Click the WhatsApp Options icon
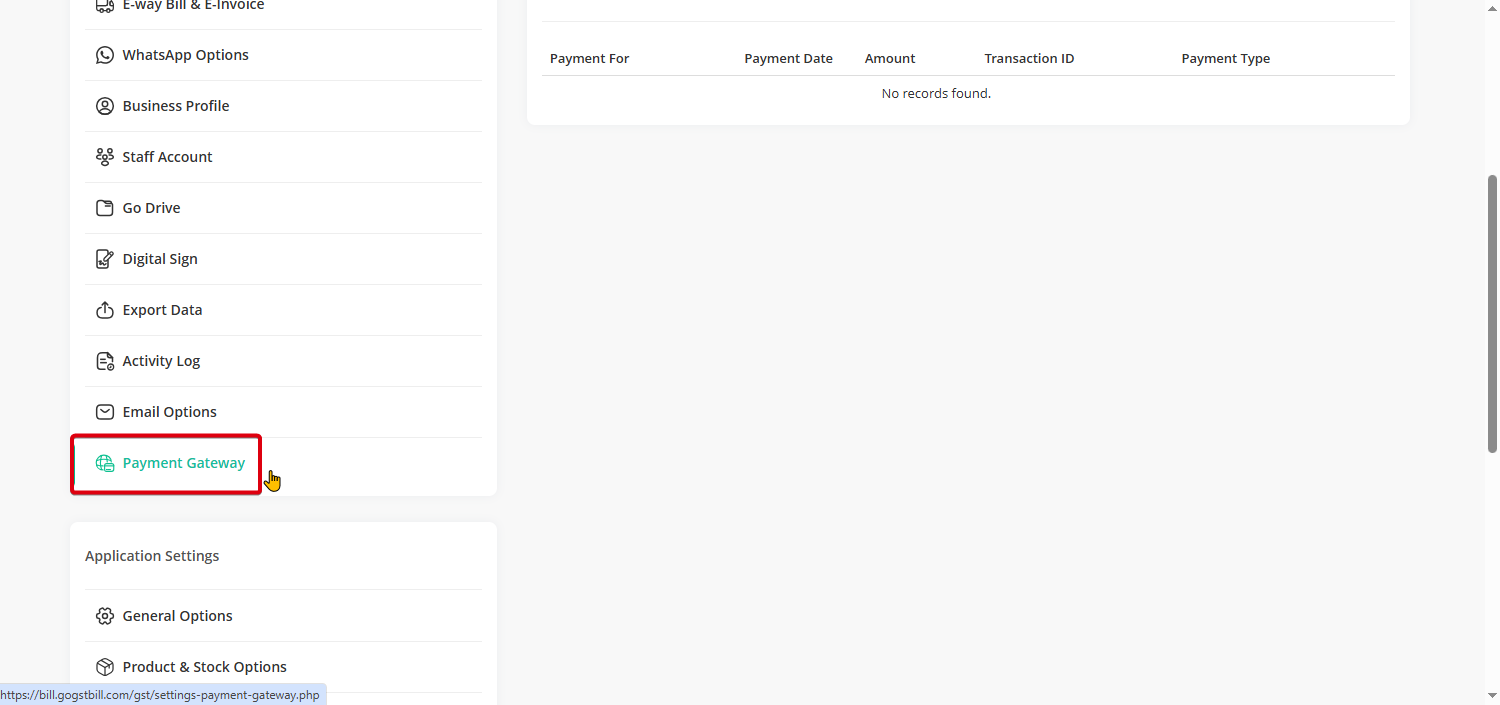 tap(104, 55)
